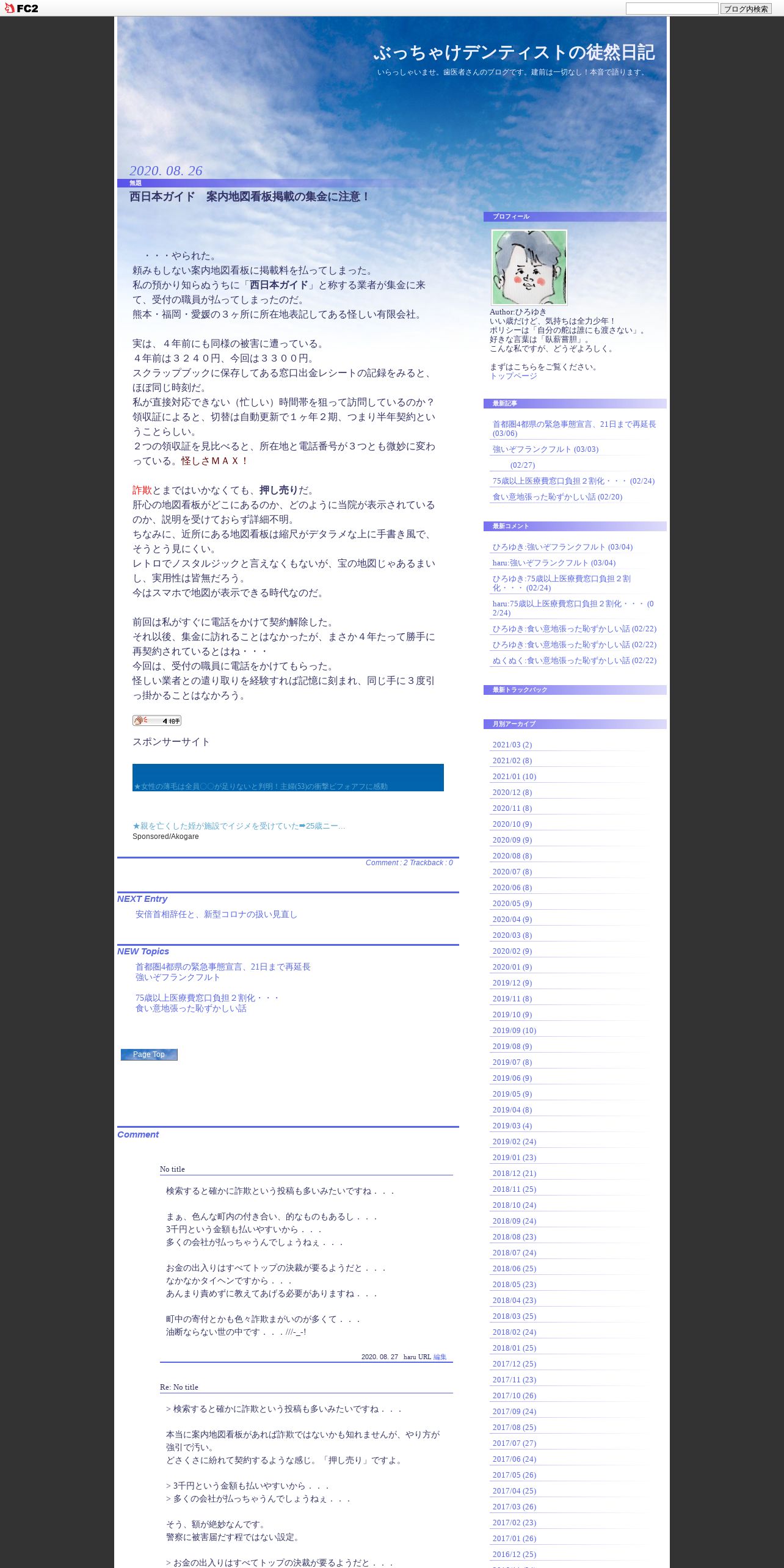Open sidebar recent post 強いぞフランクフルト (03/03)
This screenshot has height=1568, width=784.
click(x=545, y=449)
